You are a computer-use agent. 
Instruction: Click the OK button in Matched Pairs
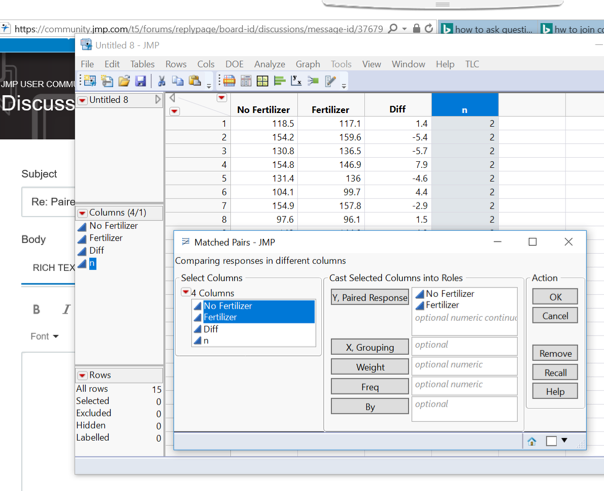click(x=555, y=297)
